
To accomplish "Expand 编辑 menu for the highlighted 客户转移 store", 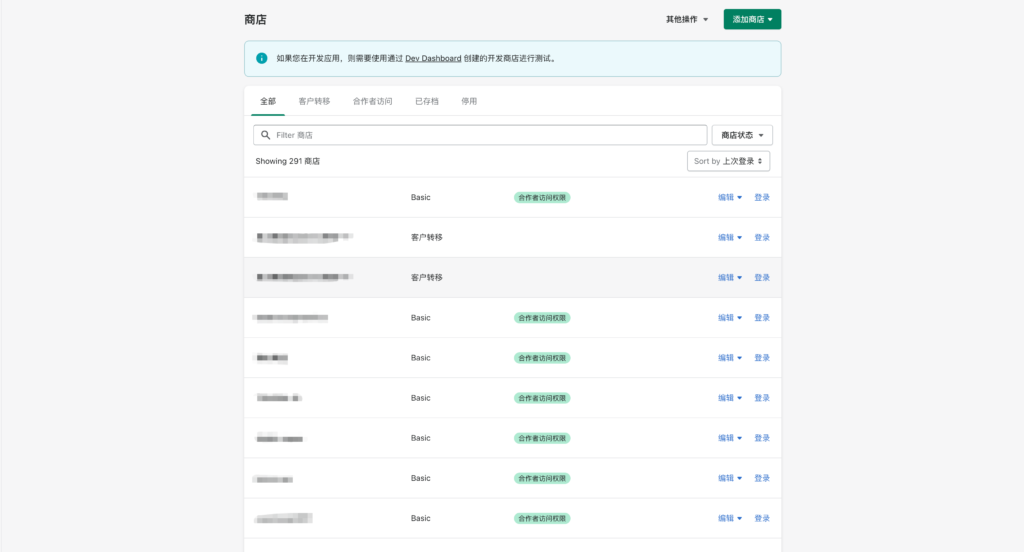I will point(729,278).
